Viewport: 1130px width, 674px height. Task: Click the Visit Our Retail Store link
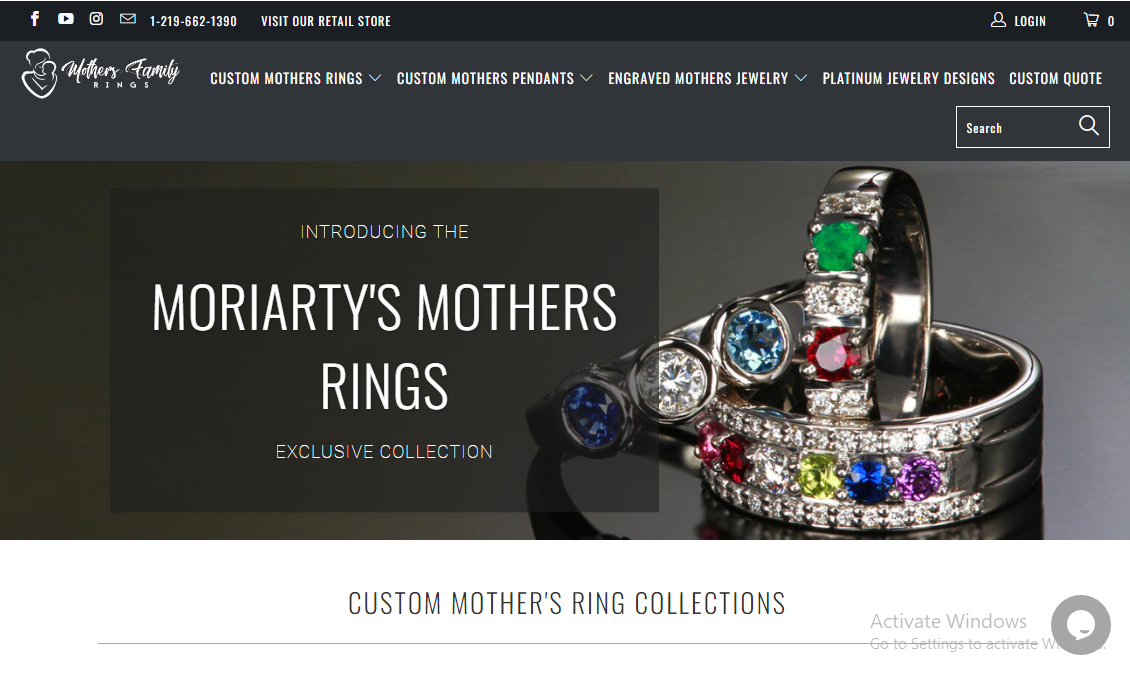click(x=326, y=21)
